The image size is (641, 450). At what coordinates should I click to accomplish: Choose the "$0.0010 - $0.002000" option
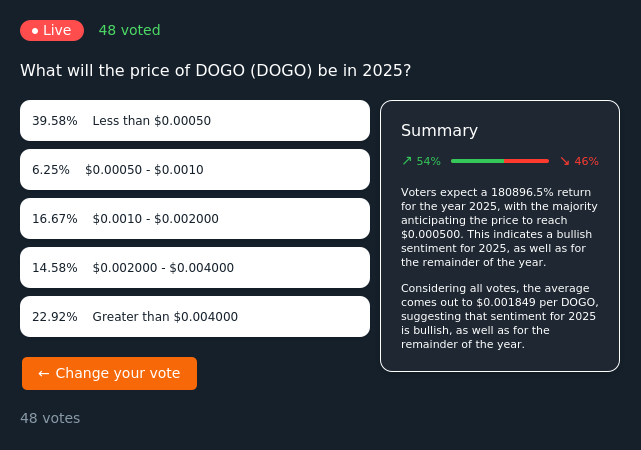195,219
